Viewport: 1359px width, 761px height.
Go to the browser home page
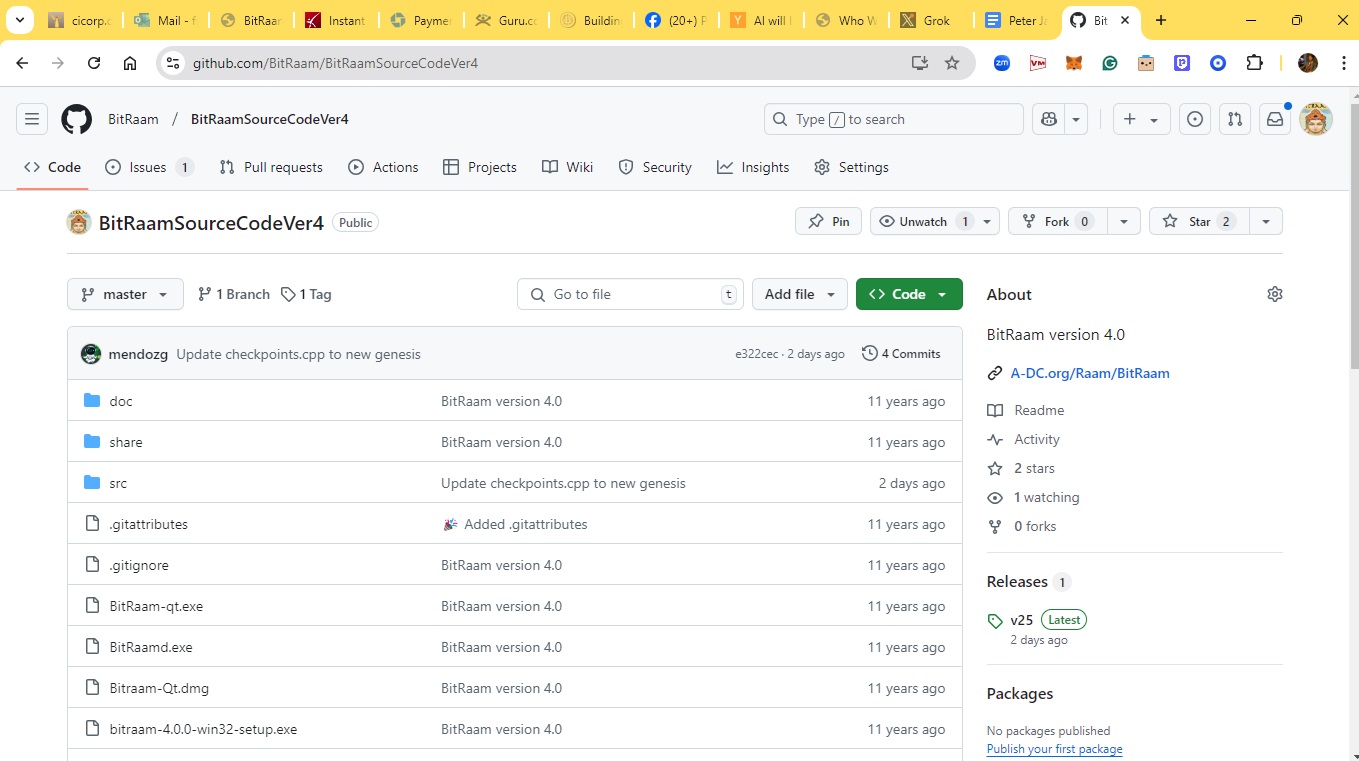point(130,63)
